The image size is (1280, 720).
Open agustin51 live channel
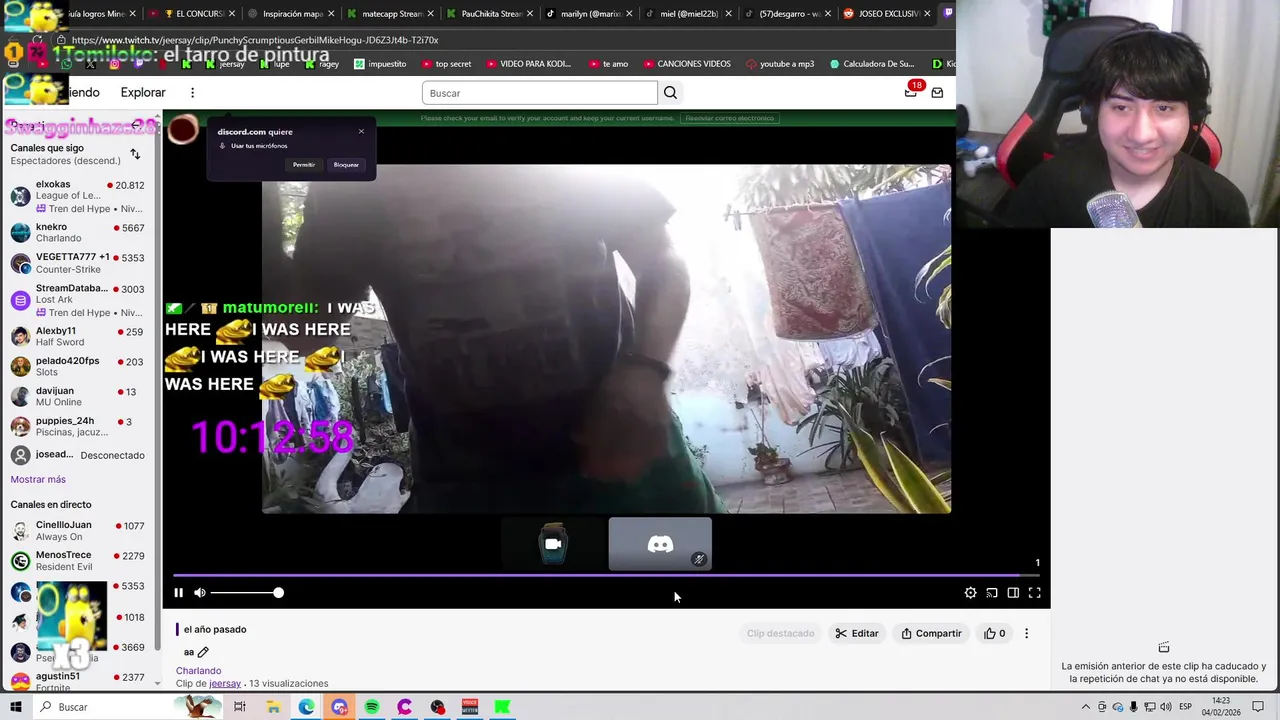pos(78,681)
